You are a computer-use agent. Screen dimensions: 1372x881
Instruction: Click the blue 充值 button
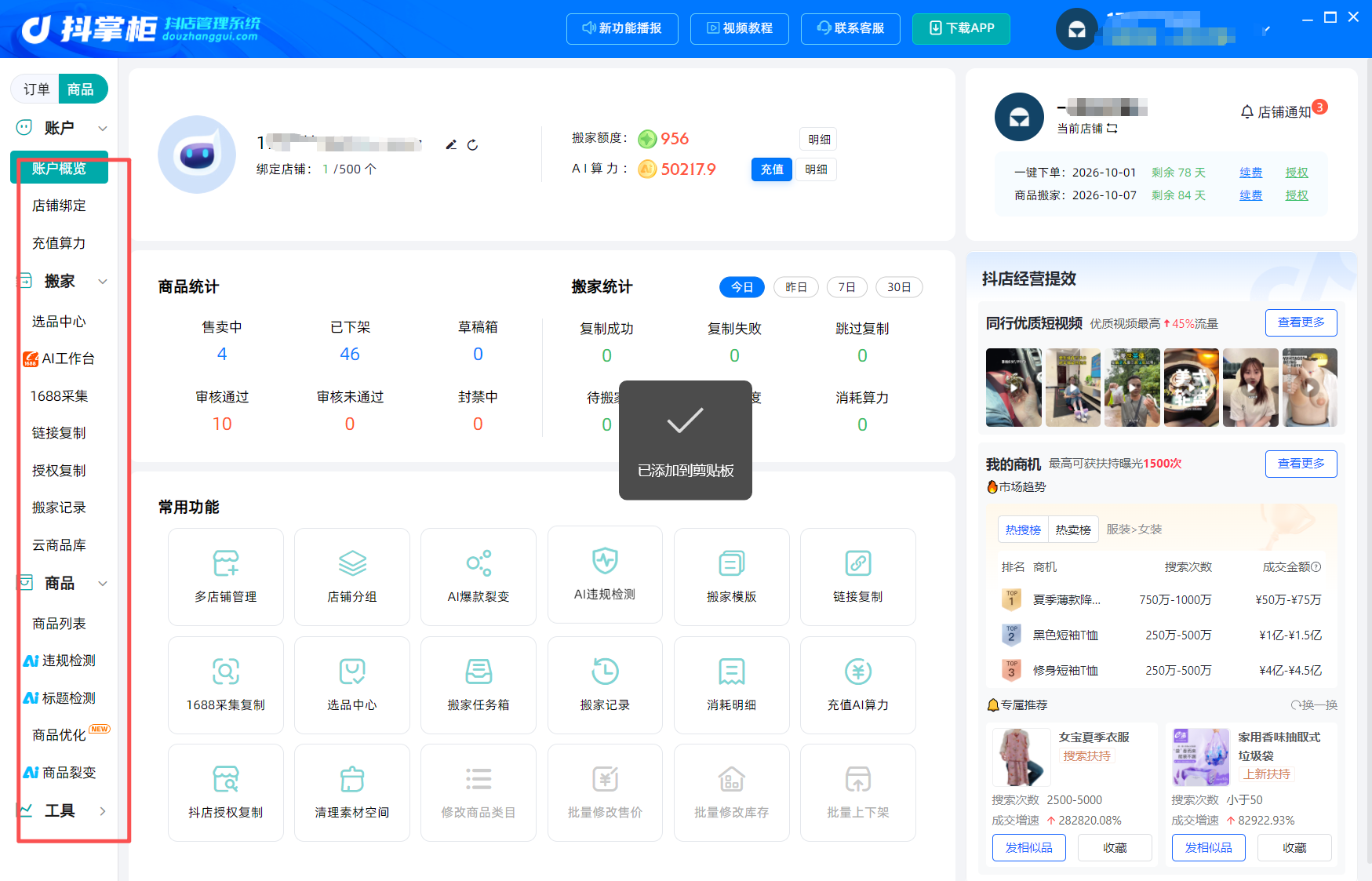[x=772, y=169]
